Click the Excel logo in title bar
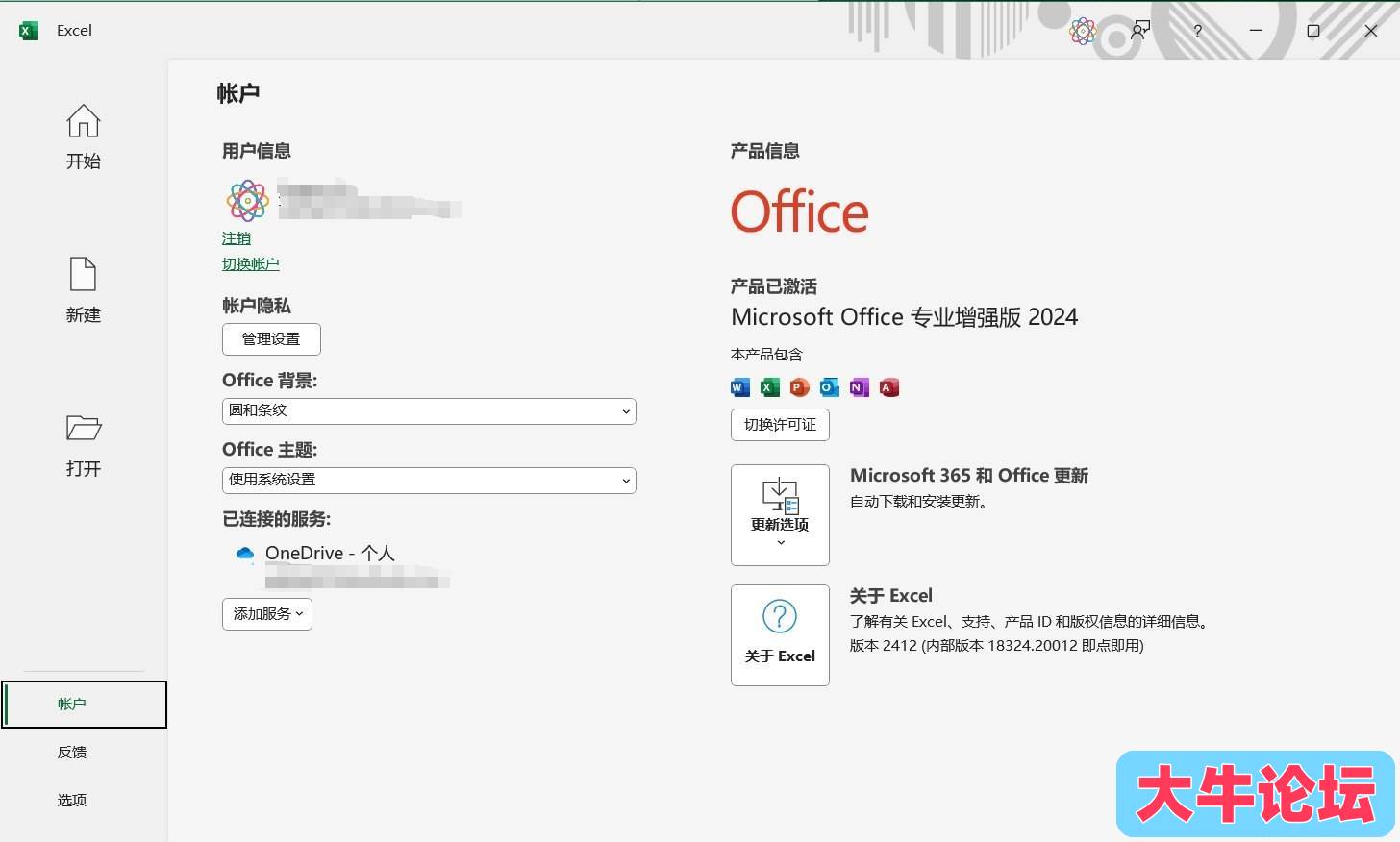The height and width of the screenshot is (842, 1400). point(29,31)
